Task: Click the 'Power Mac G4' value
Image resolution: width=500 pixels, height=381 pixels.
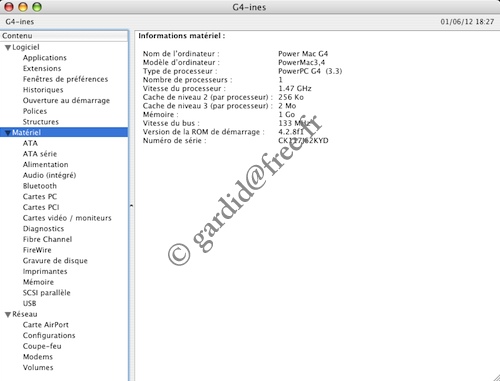Action: click(303, 53)
